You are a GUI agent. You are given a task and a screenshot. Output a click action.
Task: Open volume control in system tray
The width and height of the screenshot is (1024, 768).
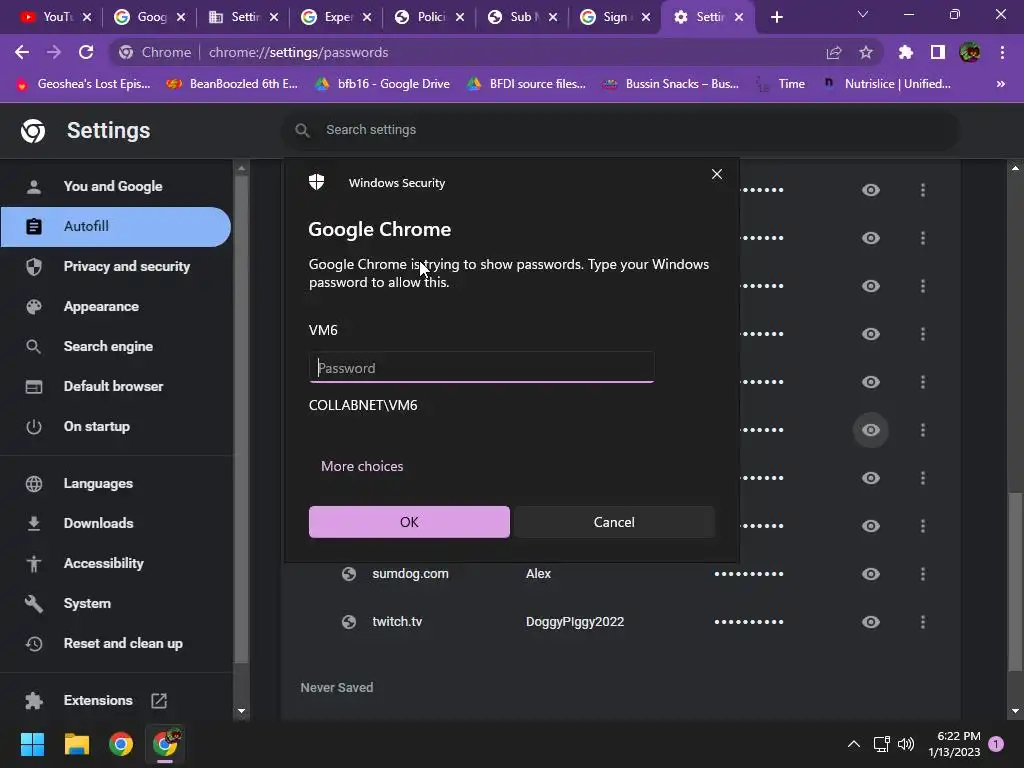(906, 744)
